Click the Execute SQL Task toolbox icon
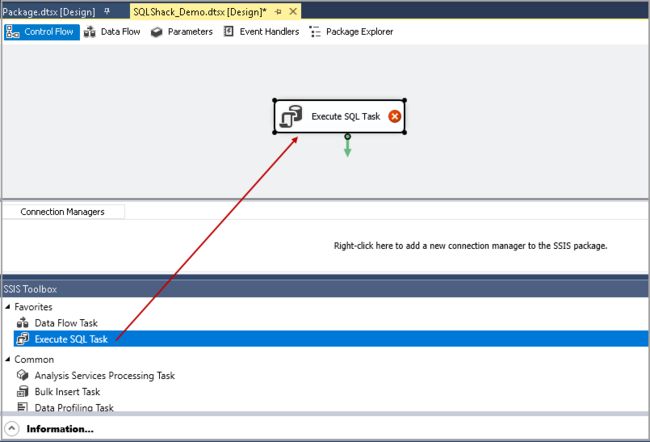This screenshot has width=650, height=442. (22, 339)
